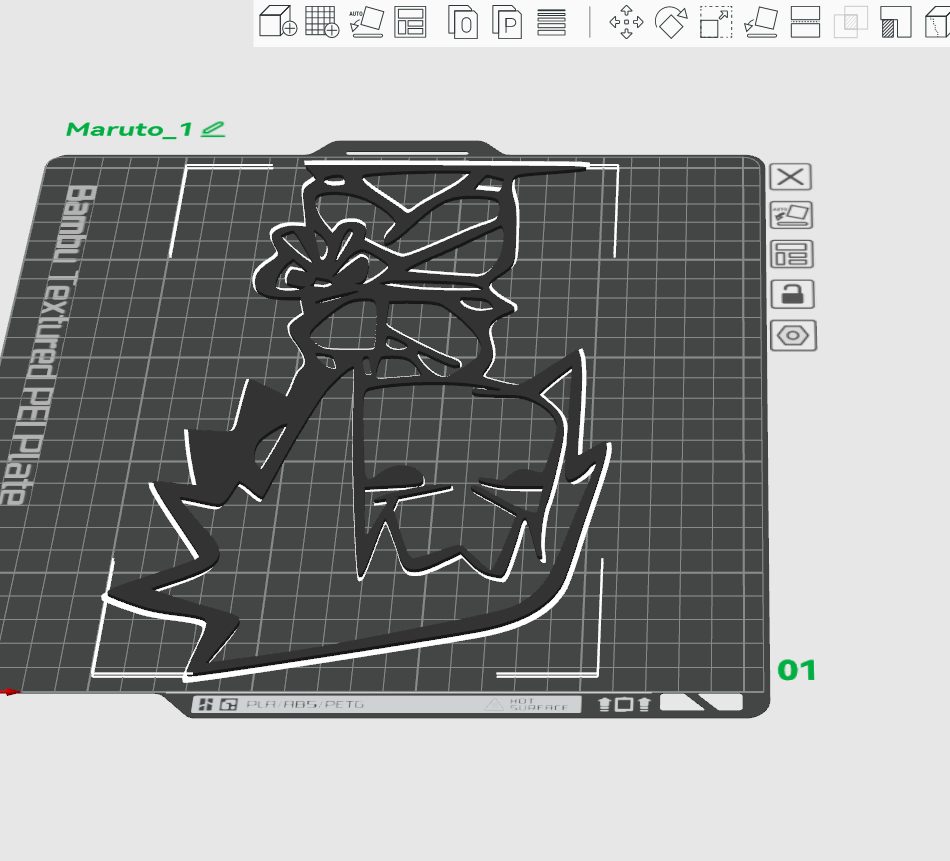
Task: Click the plate name 'Maruto_1'
Action: [129, 129]
